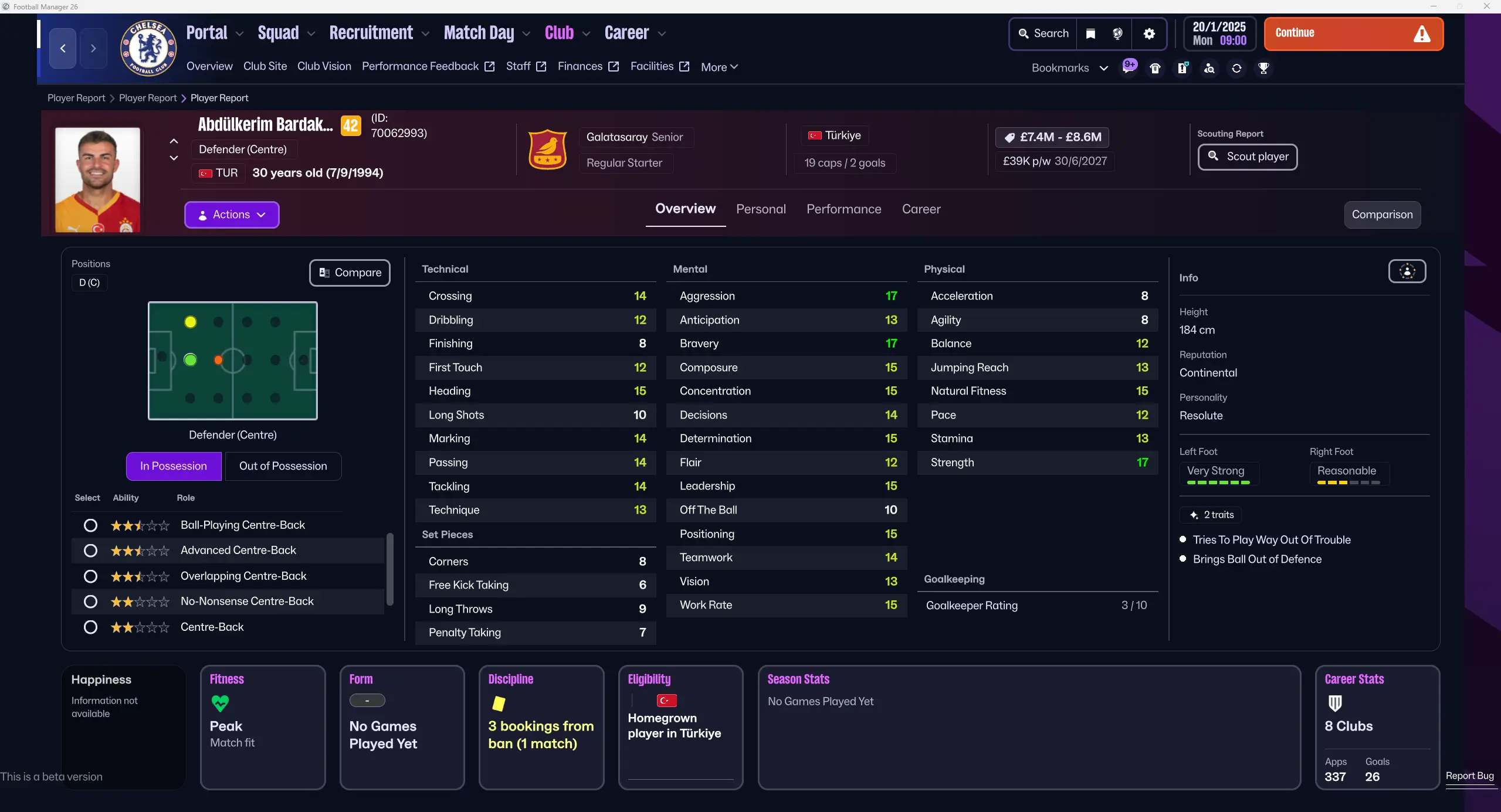Image resolution: width=1501 pixels, height=812 pixels.
Task: Click the transfers refresh arrows icon
Action: coord(1236,69)
